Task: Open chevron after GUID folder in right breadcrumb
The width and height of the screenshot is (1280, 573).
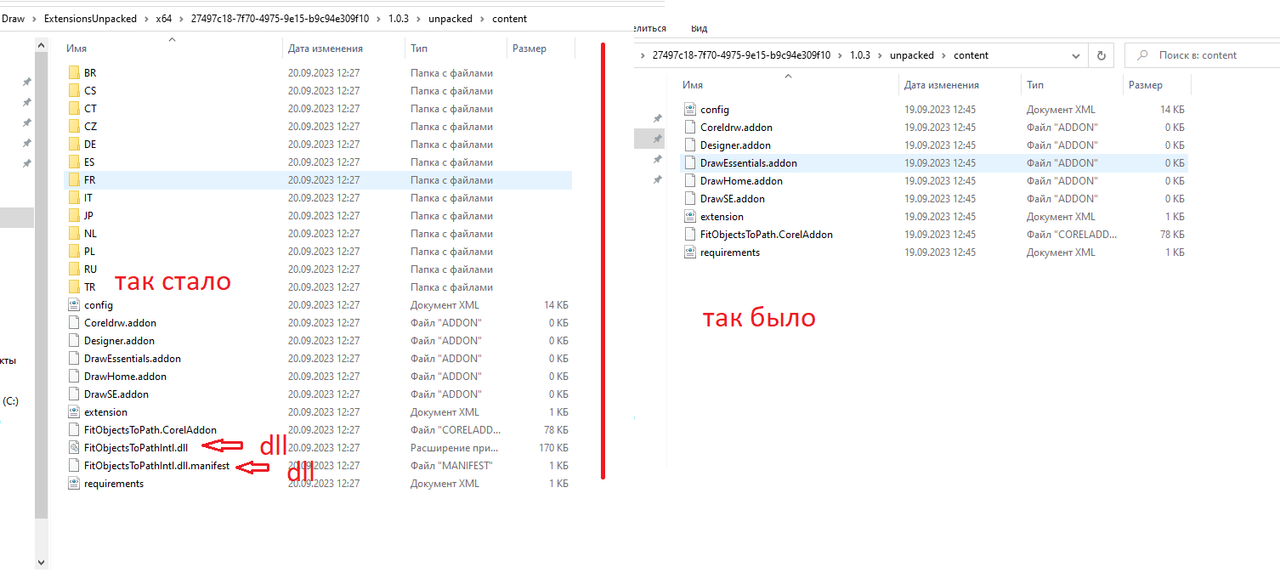Action: coord(840,56)
